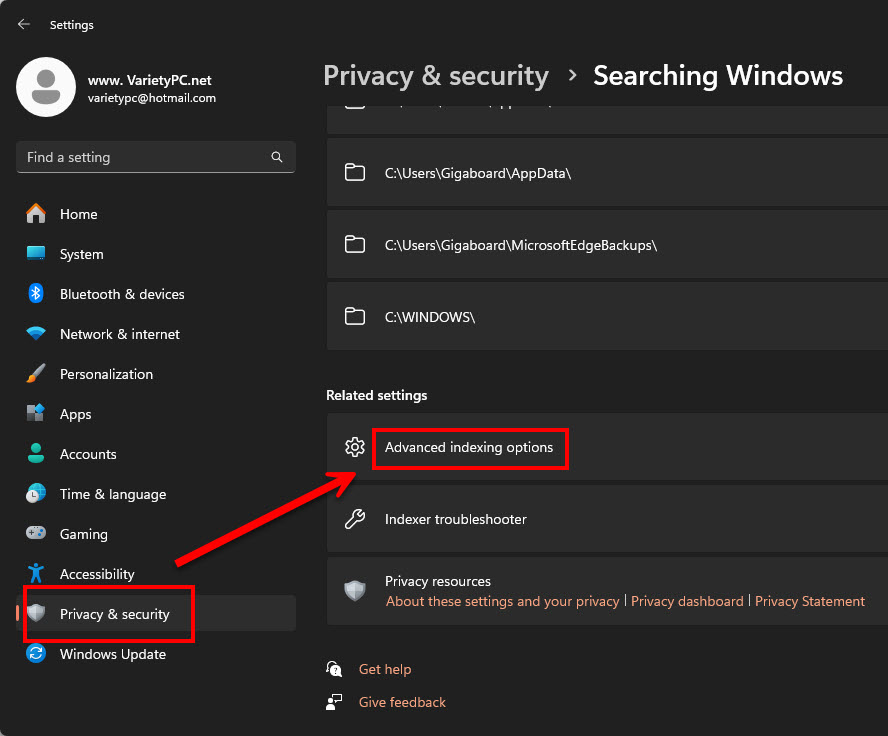888x736 pixels.
Task: Click the Give feedback link
Action: [x=402, y=703]
